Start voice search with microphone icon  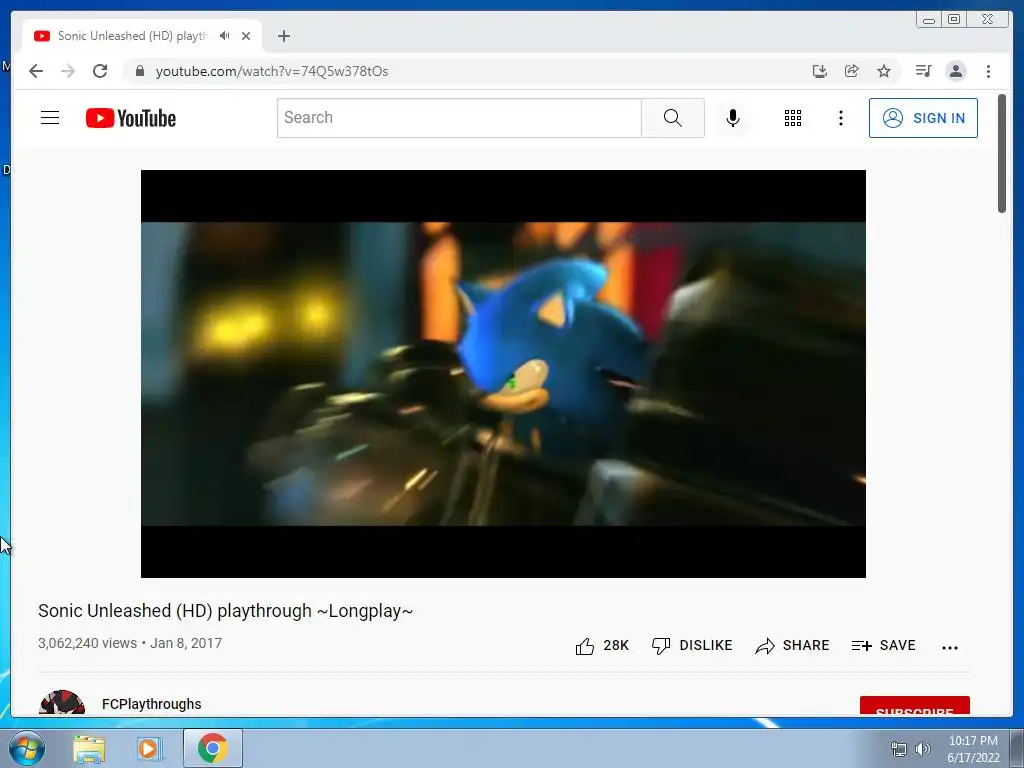pos(733,118)
